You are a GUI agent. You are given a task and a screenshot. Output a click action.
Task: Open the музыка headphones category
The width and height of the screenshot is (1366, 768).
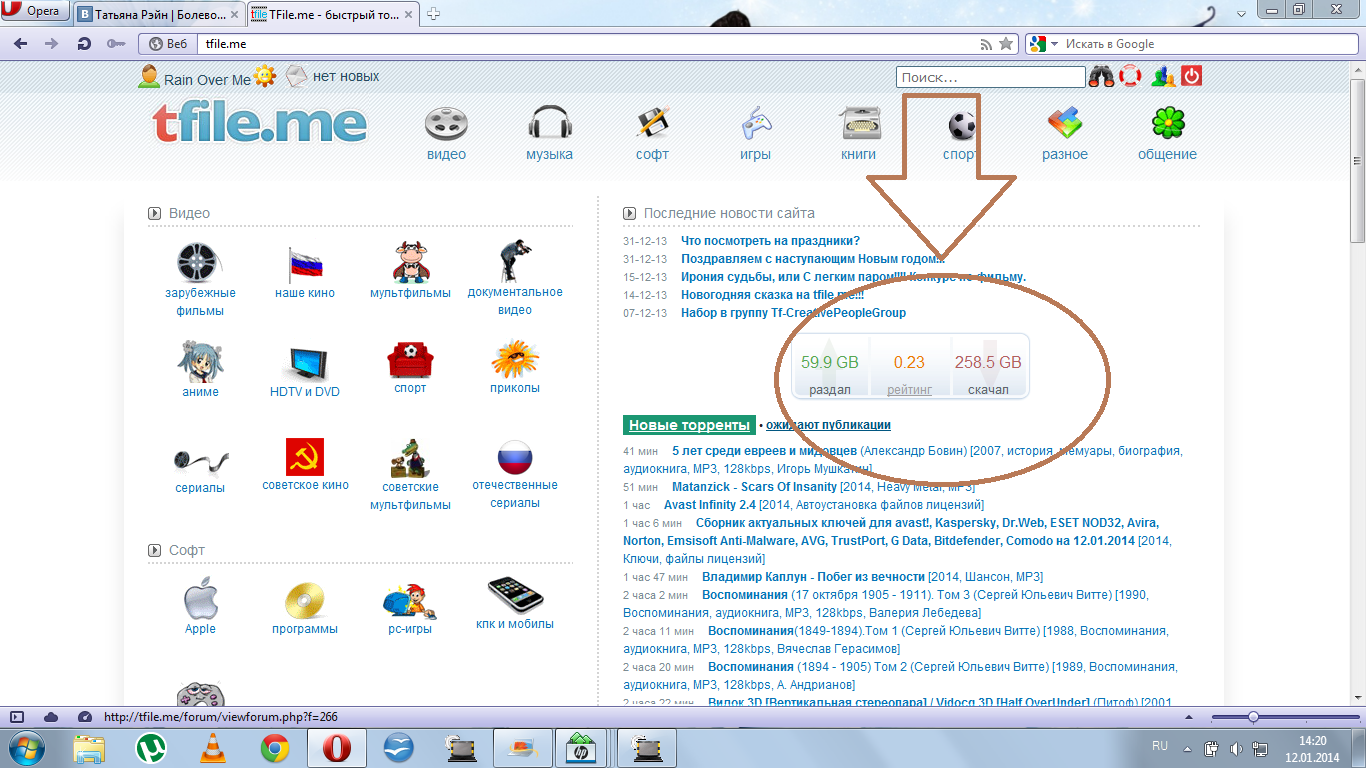pos(550,124)
